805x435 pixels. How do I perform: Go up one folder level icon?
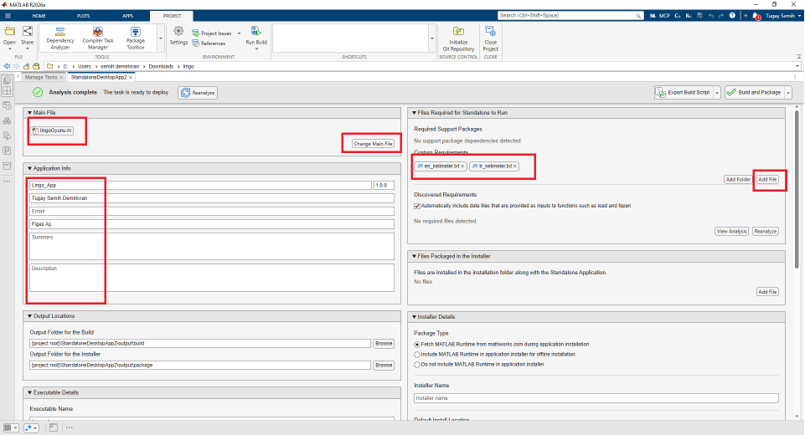point(26,66)
